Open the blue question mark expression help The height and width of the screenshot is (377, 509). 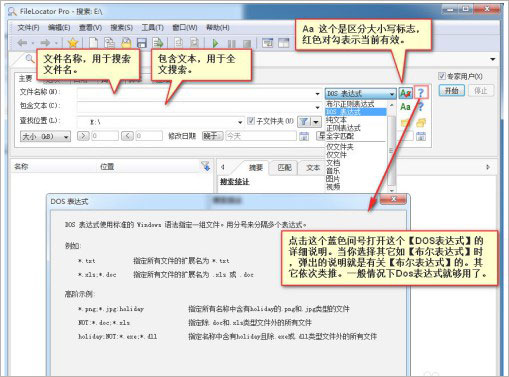click(421, 93)
